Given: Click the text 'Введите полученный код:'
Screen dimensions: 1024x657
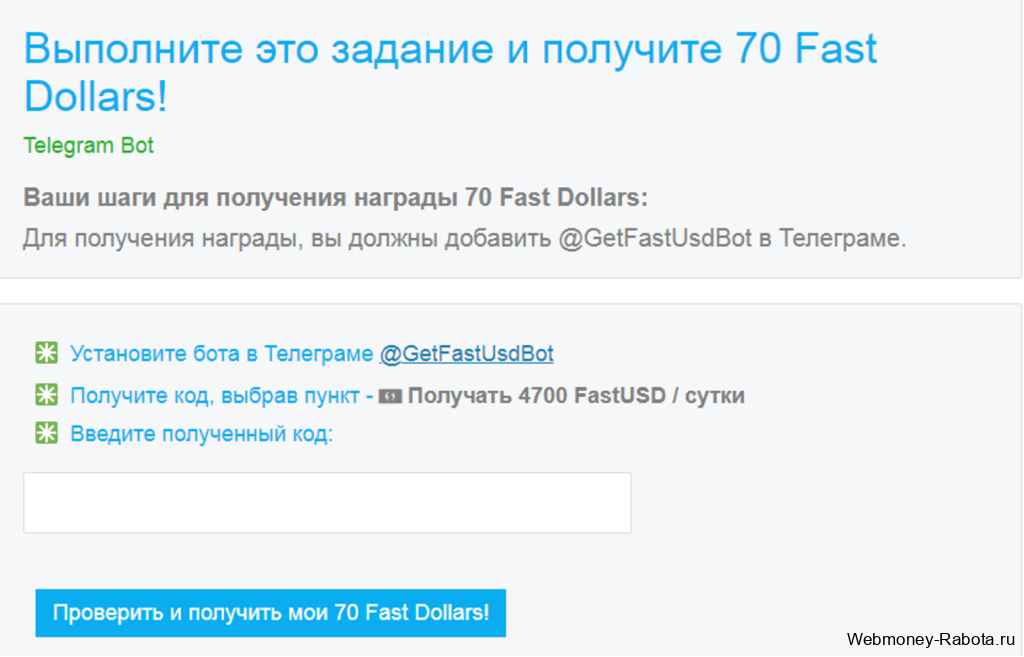Looking at the screenshot, I should (x=201, y=434).
